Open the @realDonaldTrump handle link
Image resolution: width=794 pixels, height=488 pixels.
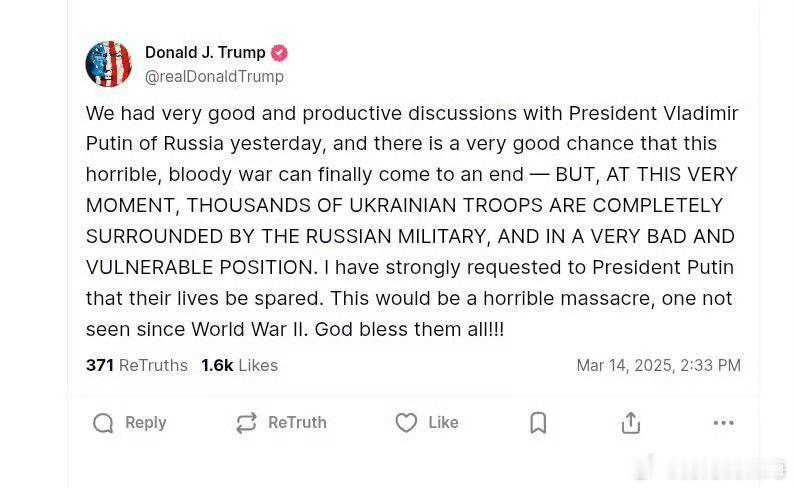coord(214,76)
